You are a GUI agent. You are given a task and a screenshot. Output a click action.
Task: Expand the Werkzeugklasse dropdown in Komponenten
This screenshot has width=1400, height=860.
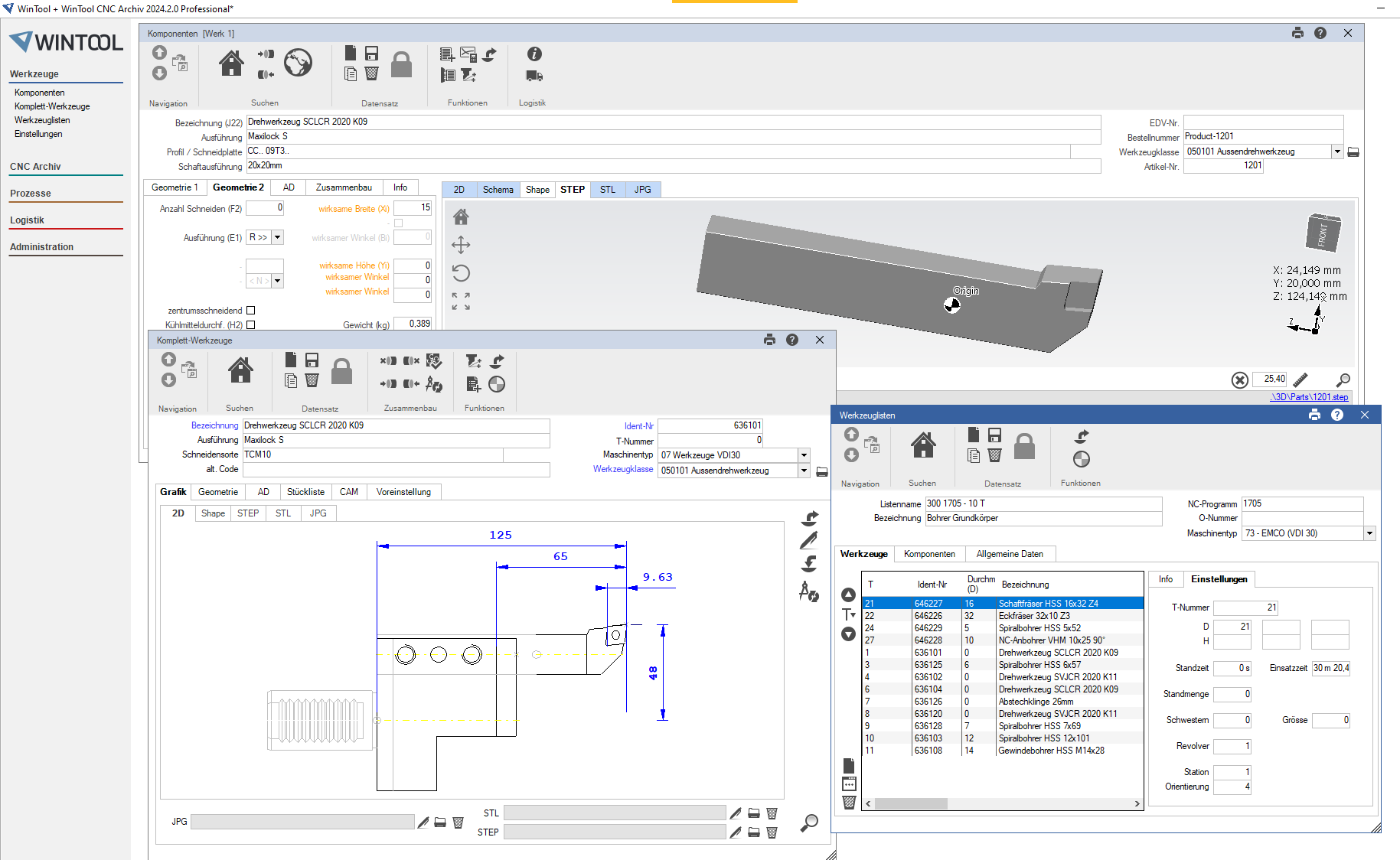pyautogui.click(x=1337, y=151)
